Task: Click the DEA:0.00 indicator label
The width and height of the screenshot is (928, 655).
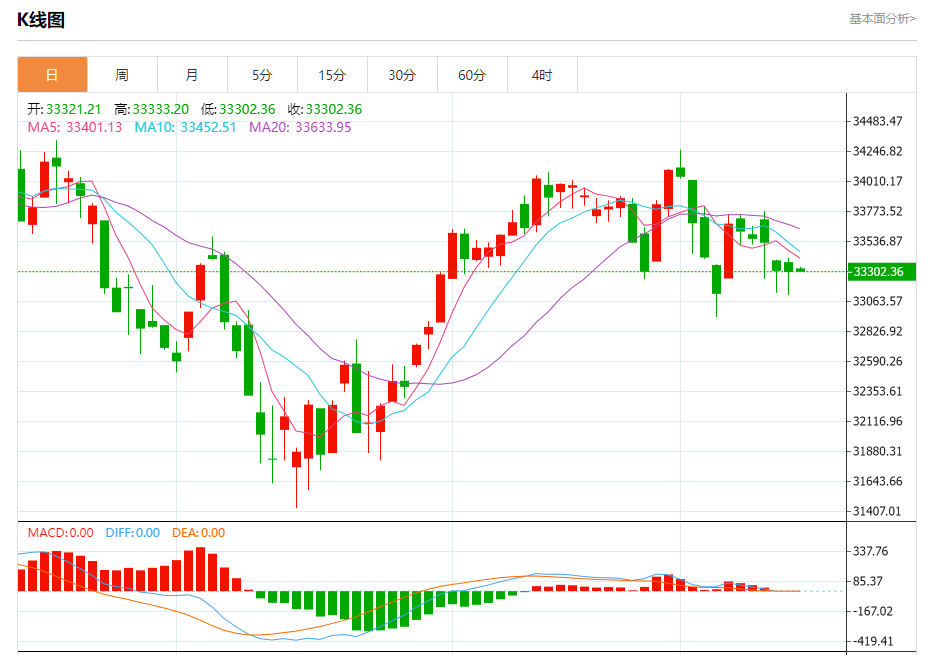Action: (x=198, y=533)
